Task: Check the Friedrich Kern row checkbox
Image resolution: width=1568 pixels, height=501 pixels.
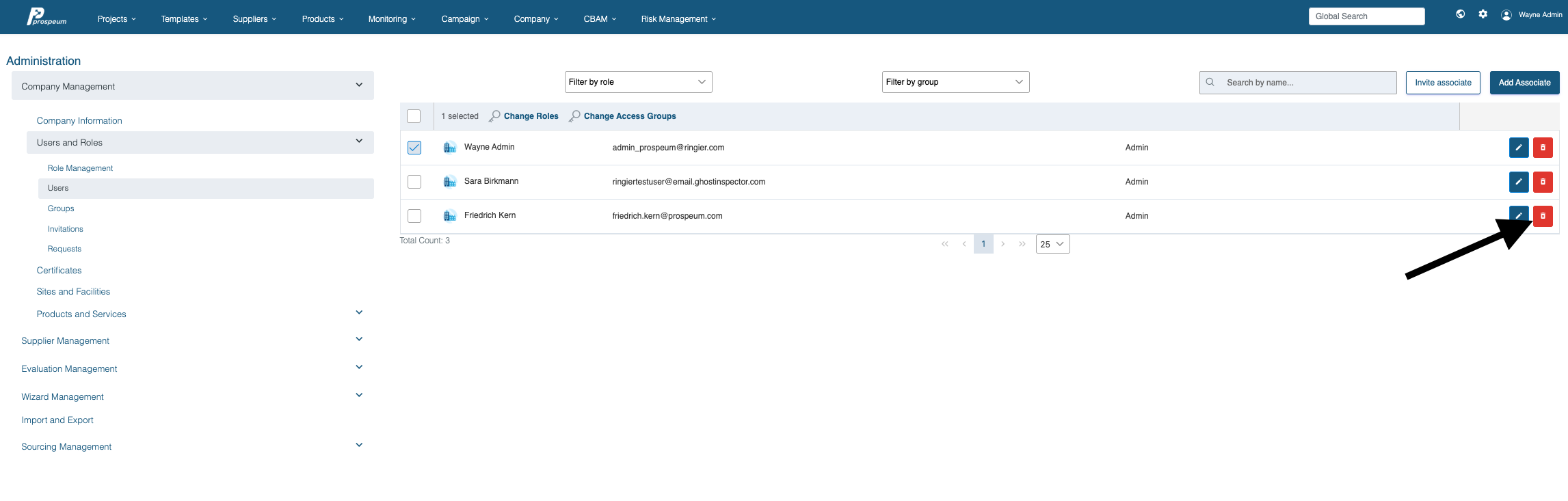Action: [414, 216]
